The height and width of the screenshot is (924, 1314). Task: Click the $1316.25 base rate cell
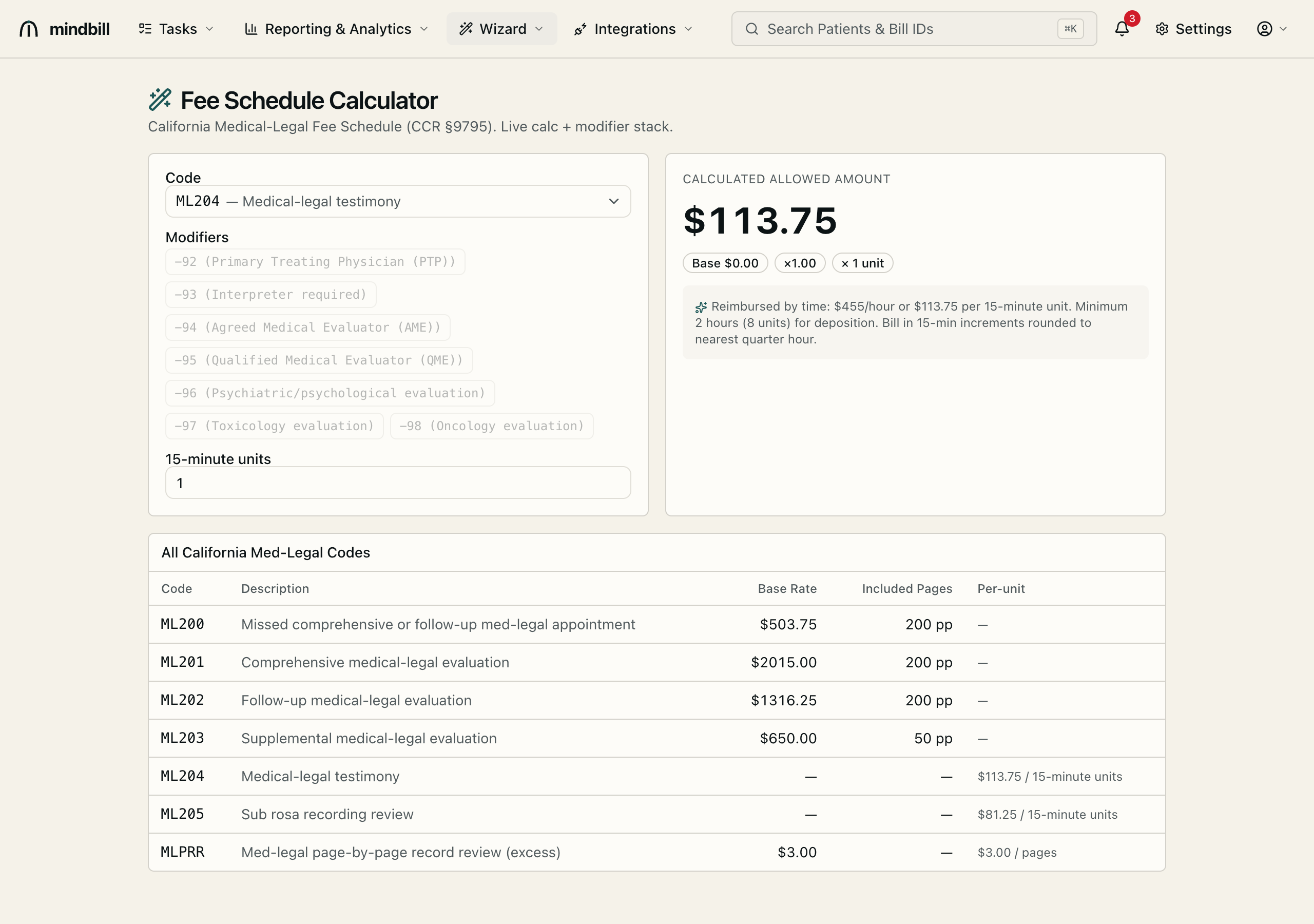coord(783,700)
